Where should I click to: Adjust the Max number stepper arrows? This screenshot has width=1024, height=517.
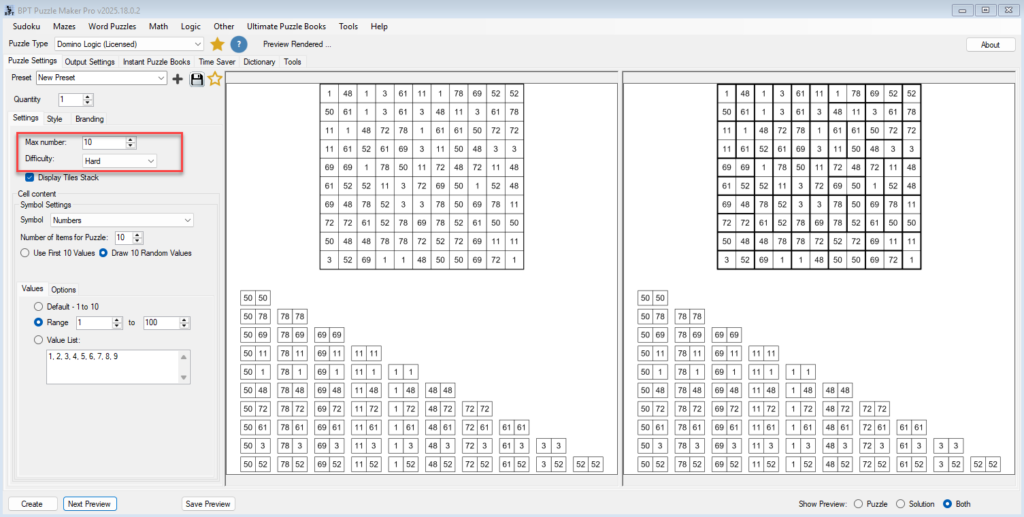(129, 143)
